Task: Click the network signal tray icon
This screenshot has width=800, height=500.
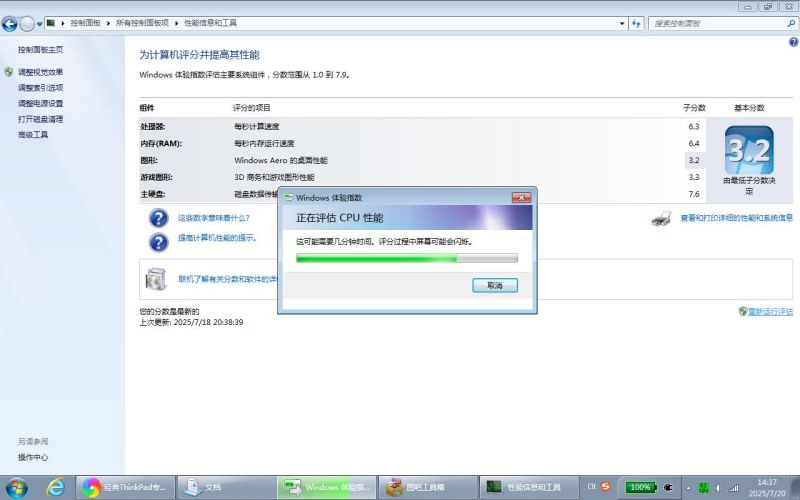Action: click(x=734, y=488)
